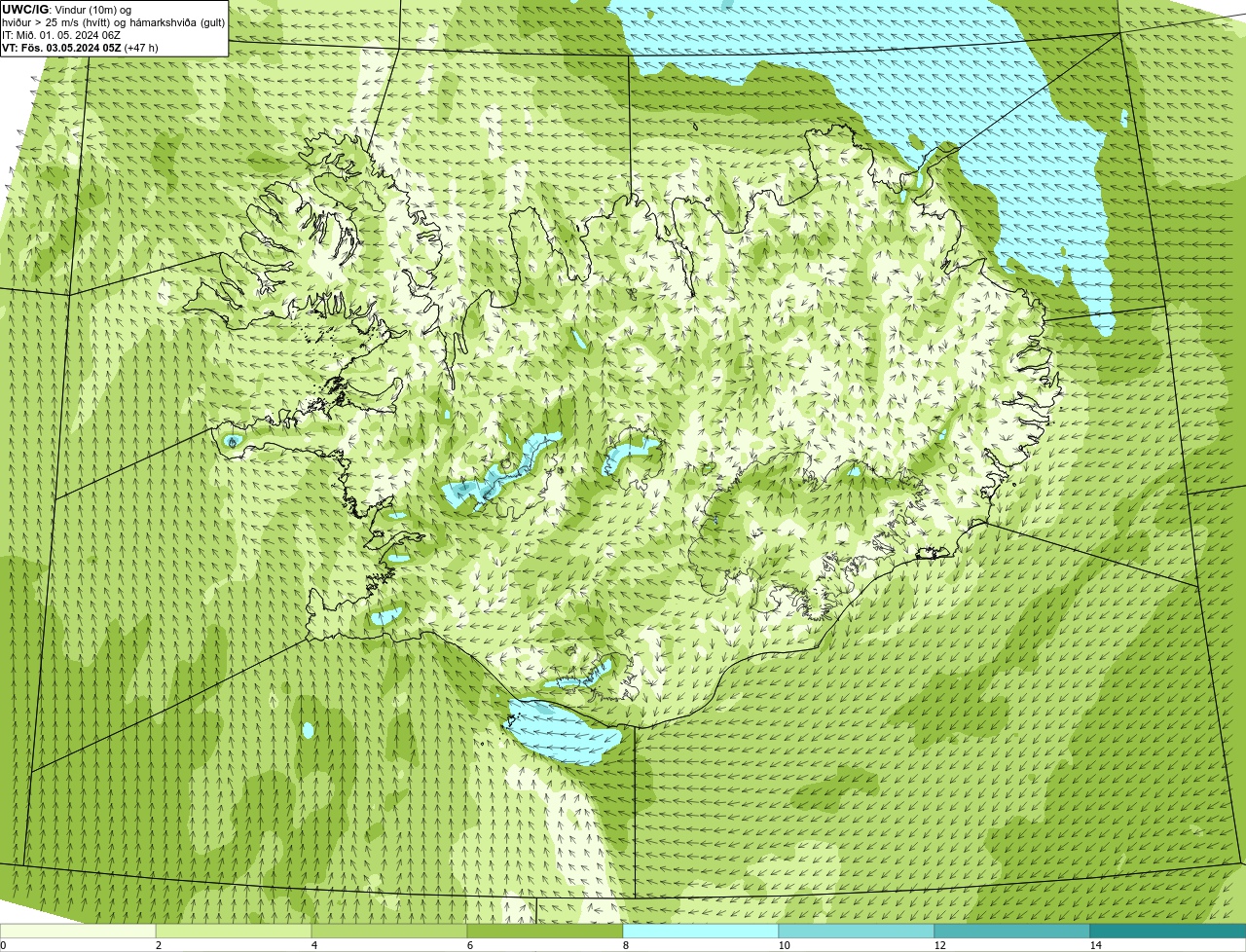
Task: Click the 'hviður > 25 m/s (hvítt)' line
Action: point(113,21)
